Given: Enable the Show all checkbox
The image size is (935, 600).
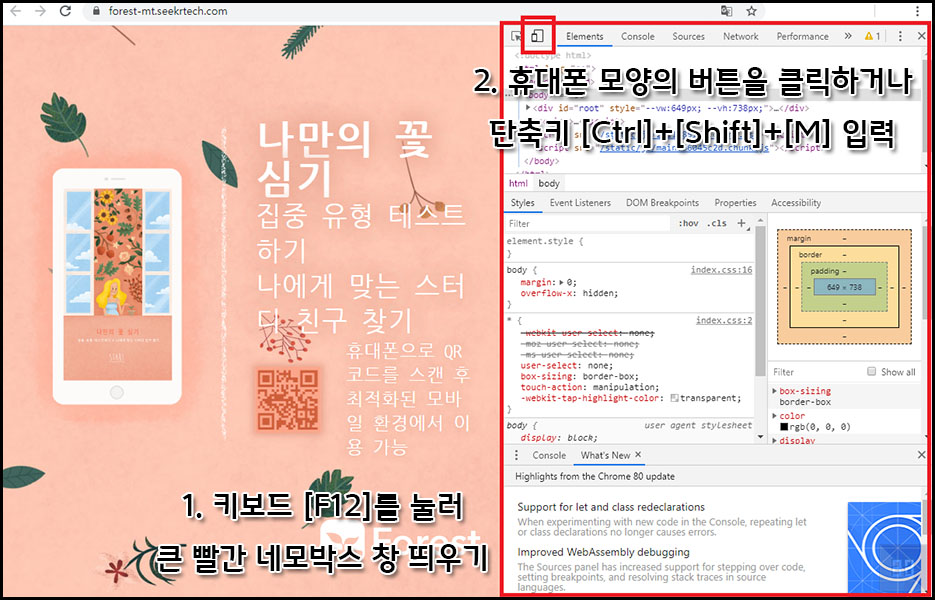Looking at the screenshot, I should click(x=871, y=372).
